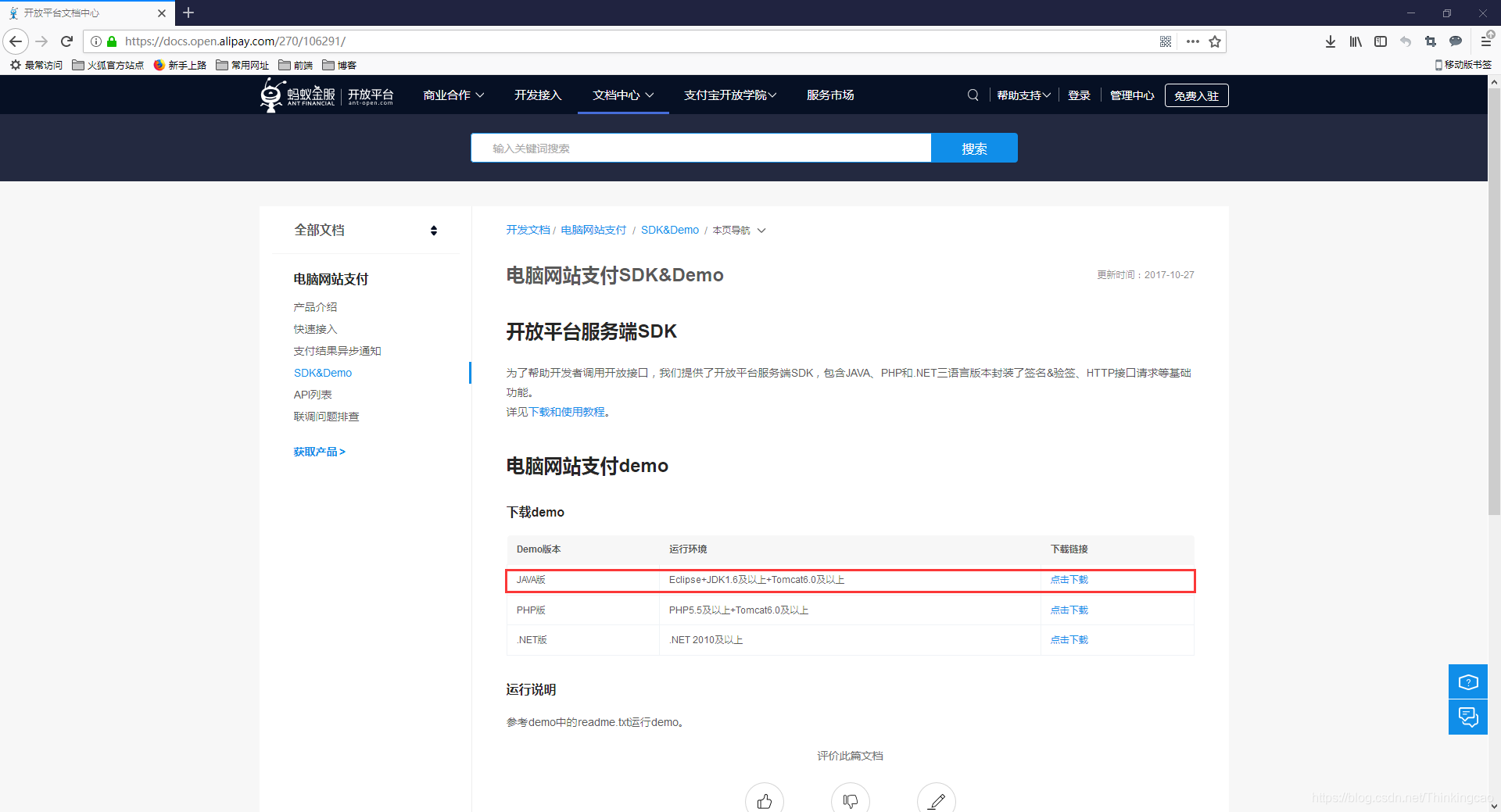This screenshot has height=812, width=1501.
Task: Open a new browser tab with the plus button
Action: (188, 13)
